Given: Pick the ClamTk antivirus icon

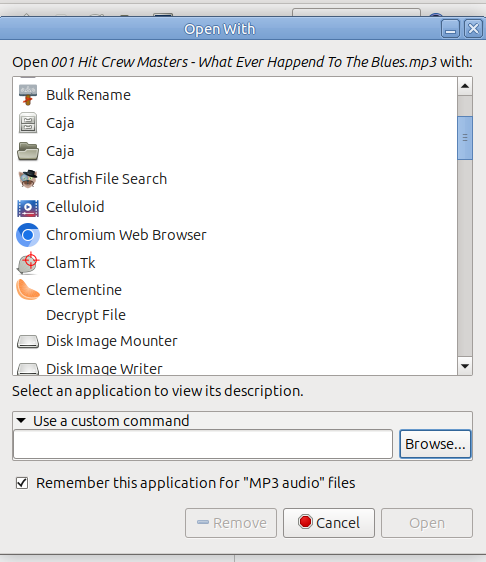Looking at the screenshot, I should pyautogui.click(x=28, y=263).
